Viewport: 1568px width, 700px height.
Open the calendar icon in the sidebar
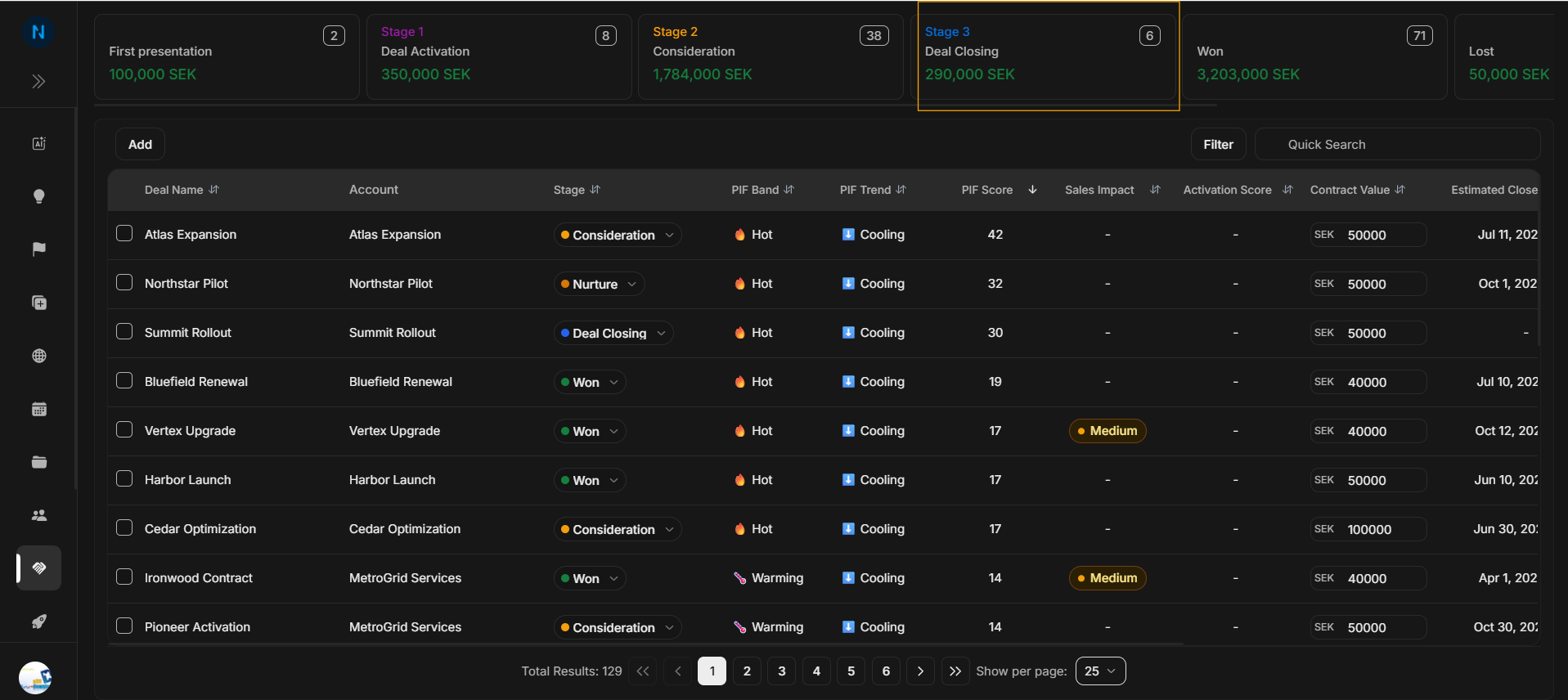click(38, 409)
